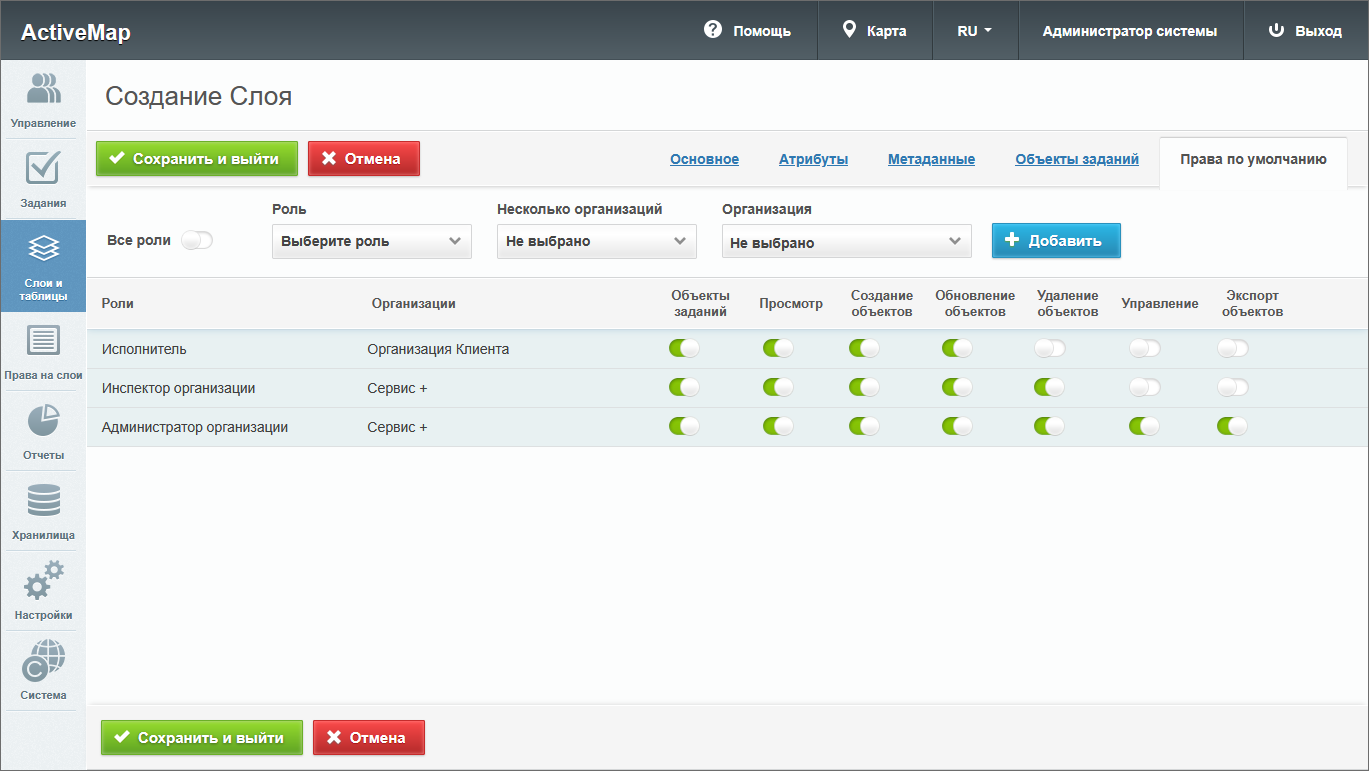Open the RU language dropdown
Viewport: 1369px width, 771px height.
click(974, 31)
